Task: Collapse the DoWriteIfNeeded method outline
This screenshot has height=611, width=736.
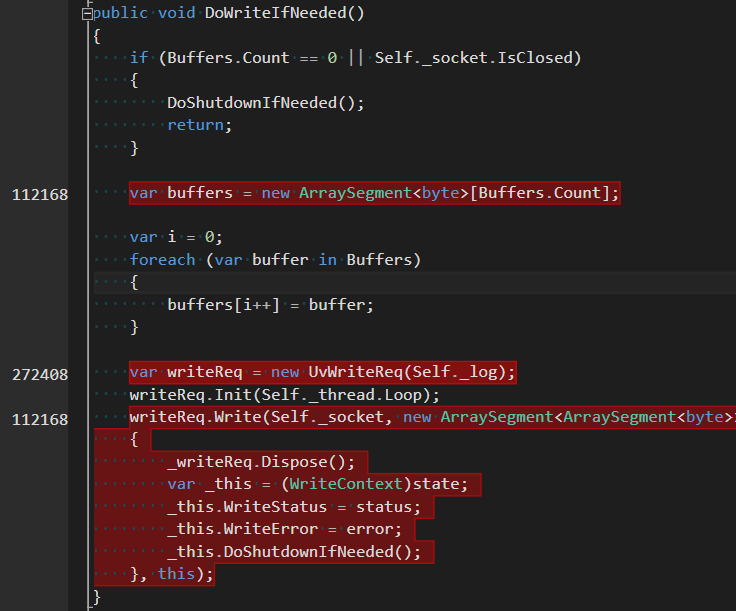Action: tap(87, 15)
